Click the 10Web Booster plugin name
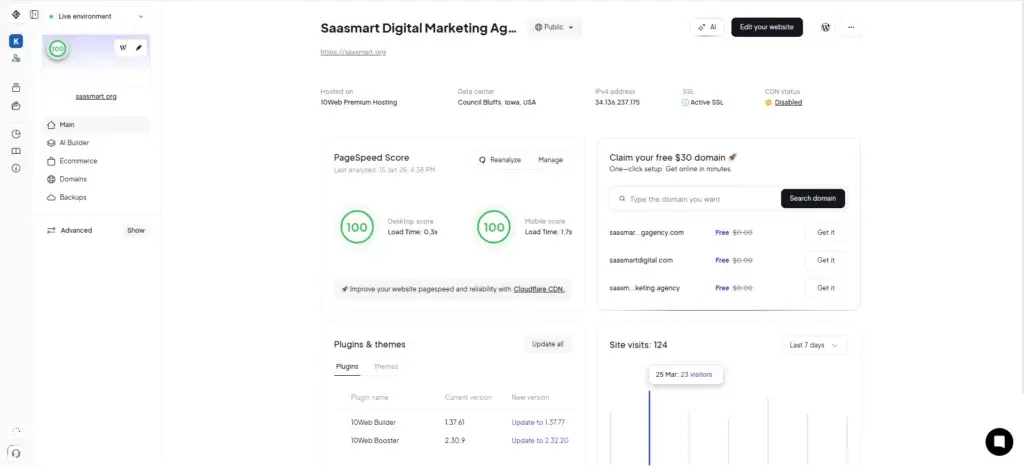1024x467 pixels. 375,441
